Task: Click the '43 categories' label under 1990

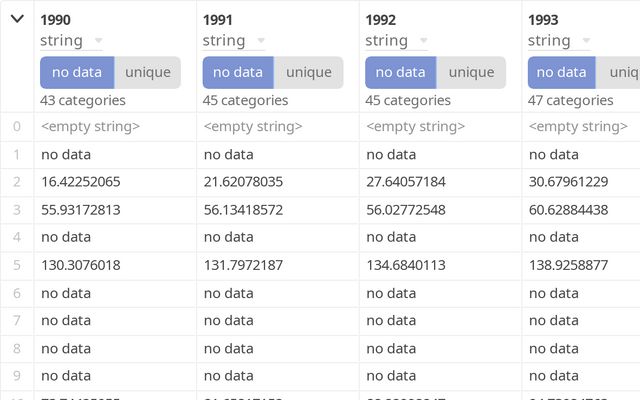Action: pyautogui.click(x=83, y=100)
